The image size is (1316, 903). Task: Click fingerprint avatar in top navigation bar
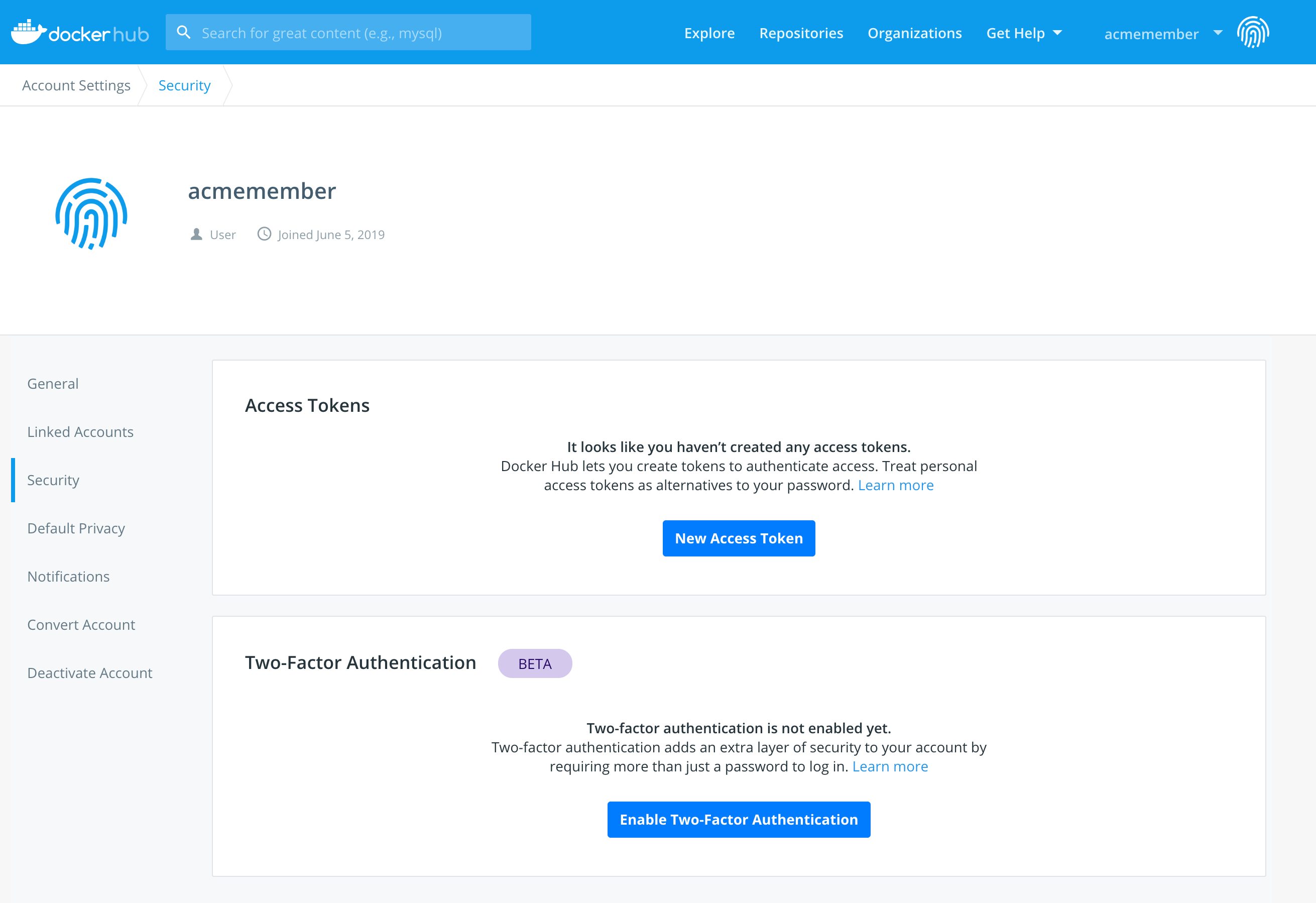pos(1253,32)
